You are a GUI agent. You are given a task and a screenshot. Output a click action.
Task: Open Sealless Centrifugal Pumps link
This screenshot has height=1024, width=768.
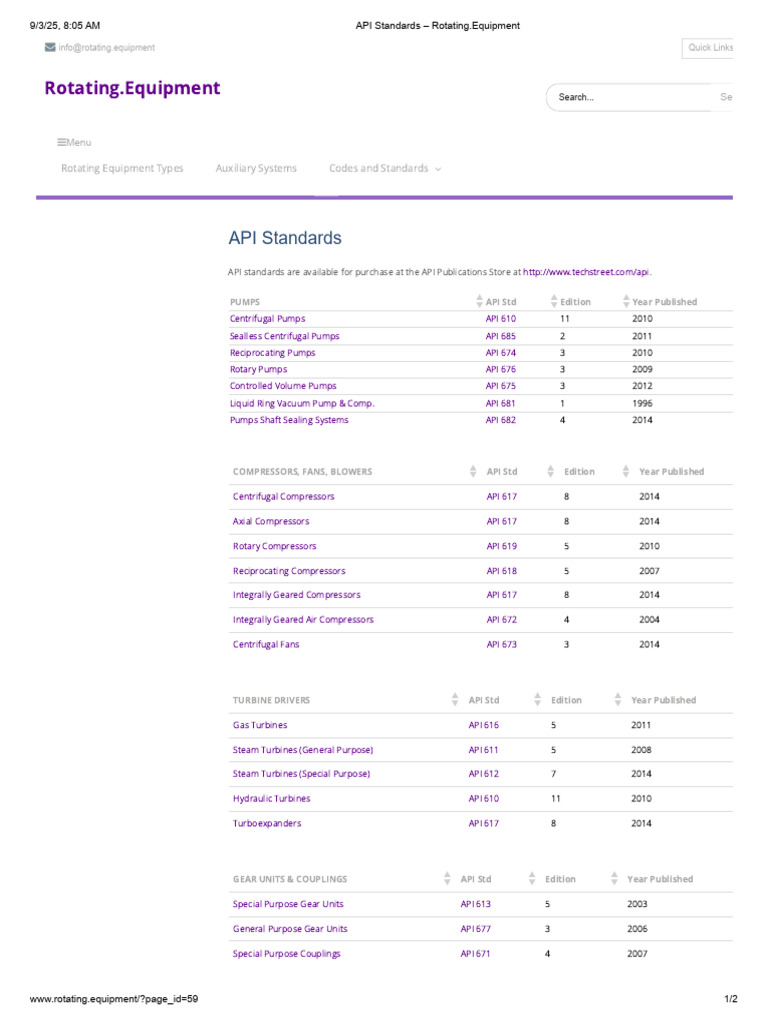pos(284,336)
